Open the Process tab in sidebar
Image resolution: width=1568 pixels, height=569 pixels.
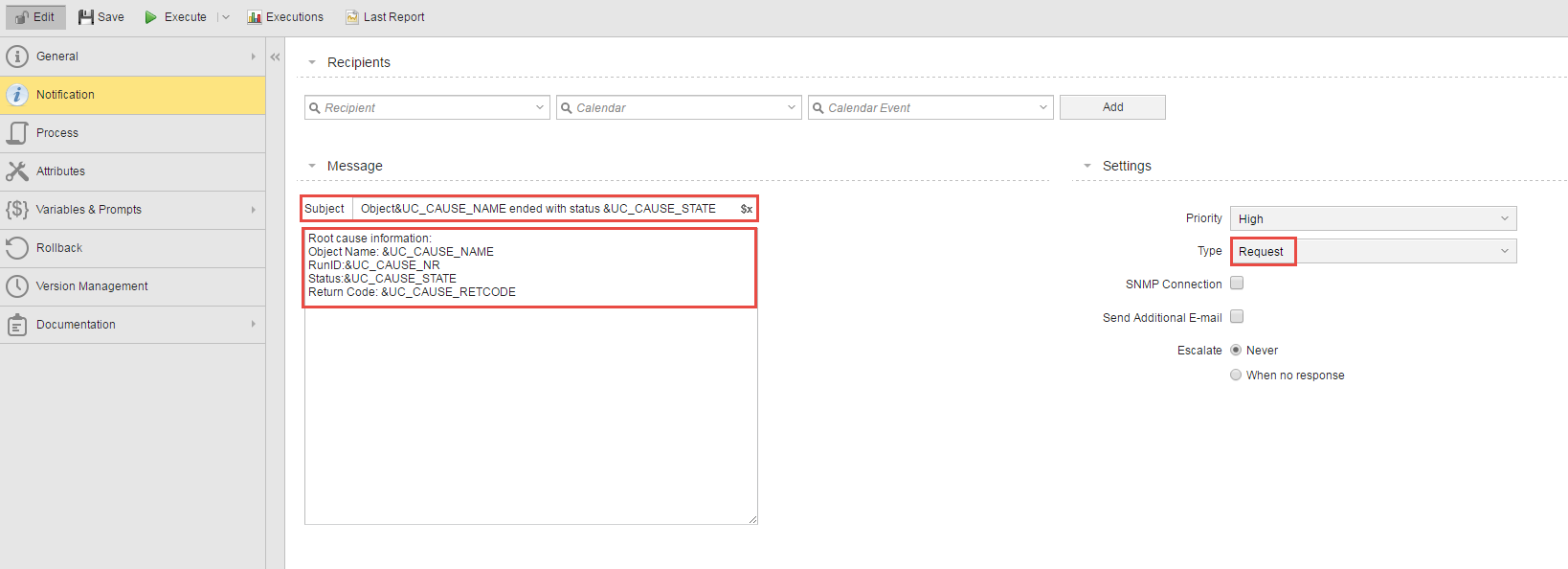57,133
